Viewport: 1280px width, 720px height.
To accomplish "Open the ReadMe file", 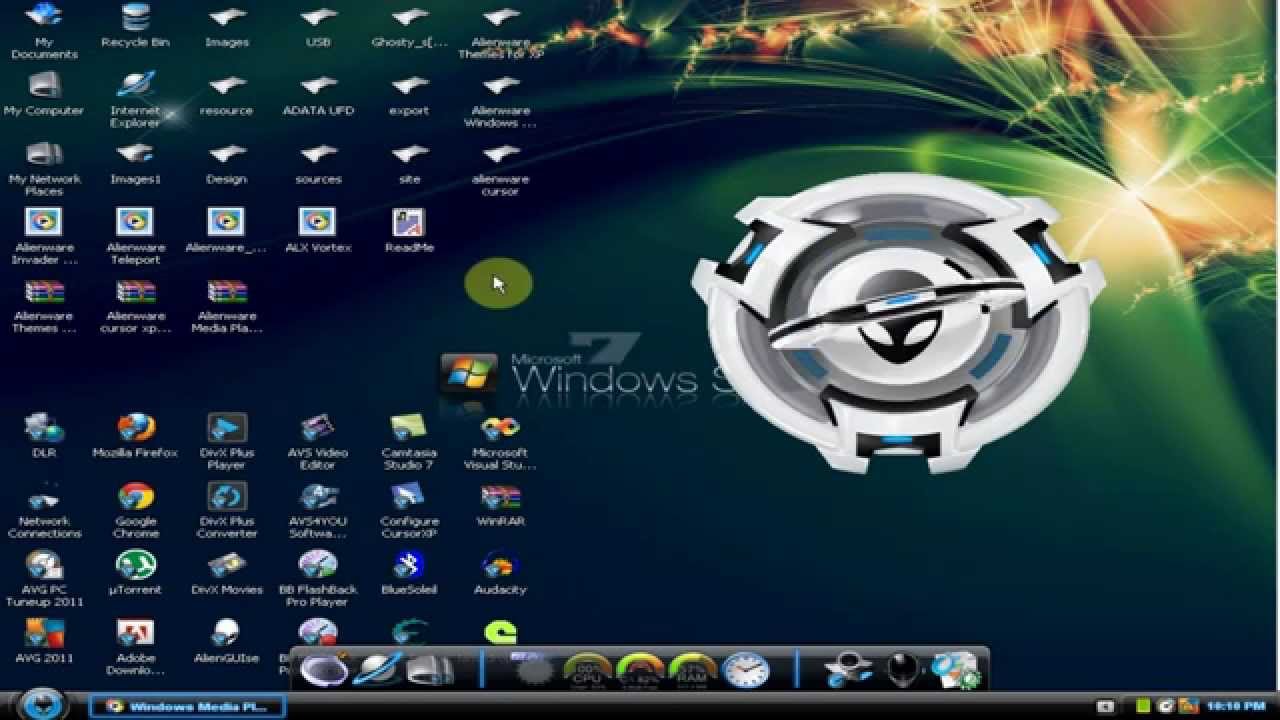I will coord(409,231).
